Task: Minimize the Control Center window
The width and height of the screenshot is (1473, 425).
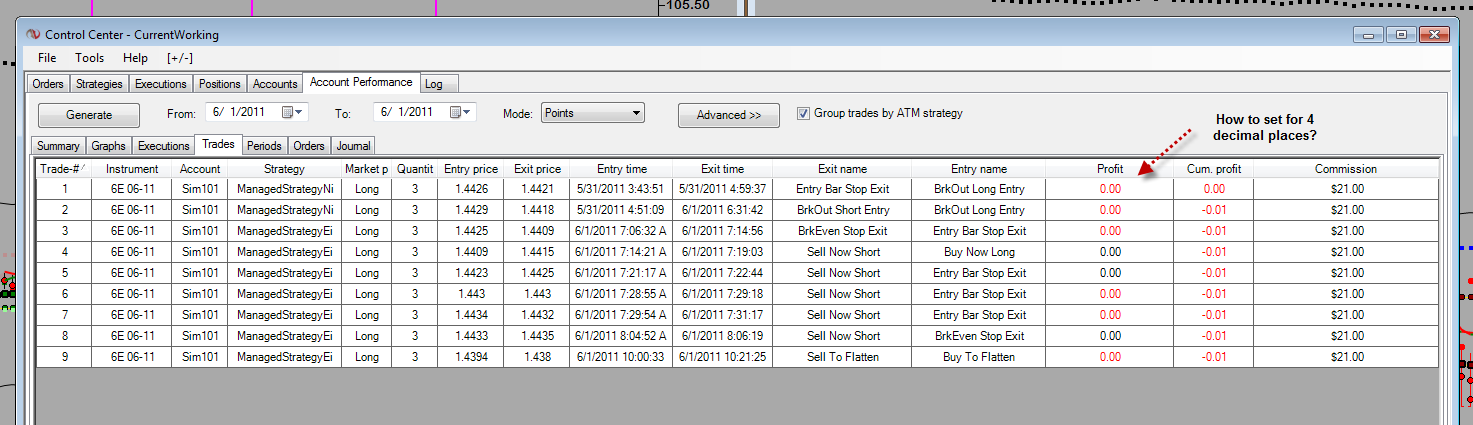Action: [1370, 35]
